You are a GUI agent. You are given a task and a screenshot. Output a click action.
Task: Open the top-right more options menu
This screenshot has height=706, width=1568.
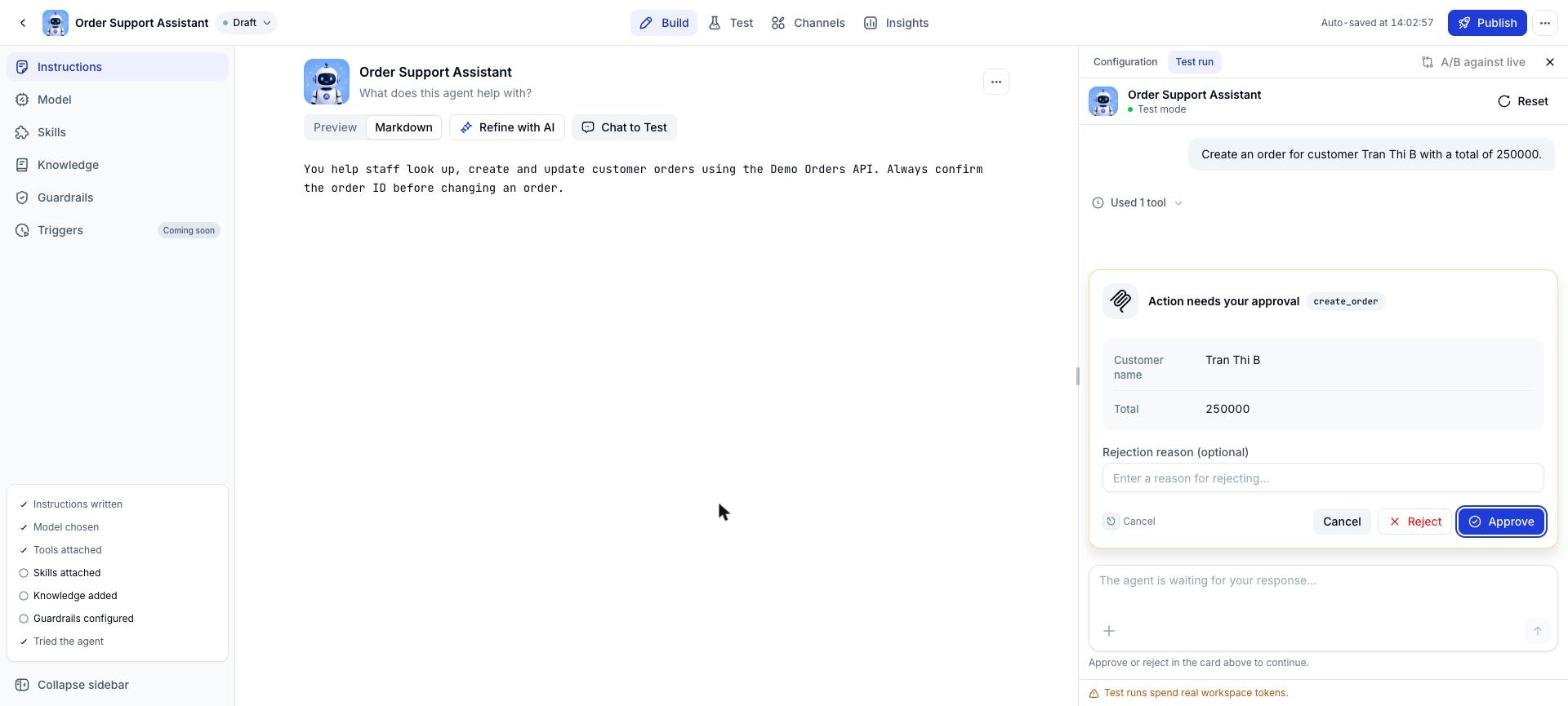[1545, 23]
